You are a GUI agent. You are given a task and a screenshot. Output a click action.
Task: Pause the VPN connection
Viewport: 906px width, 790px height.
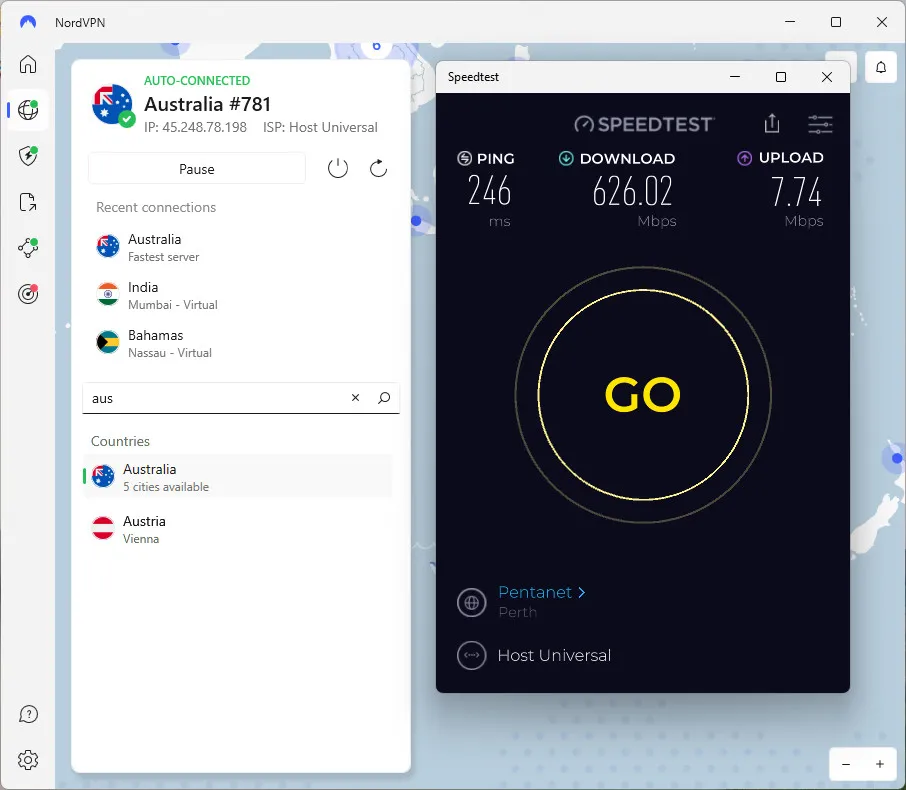196,168
